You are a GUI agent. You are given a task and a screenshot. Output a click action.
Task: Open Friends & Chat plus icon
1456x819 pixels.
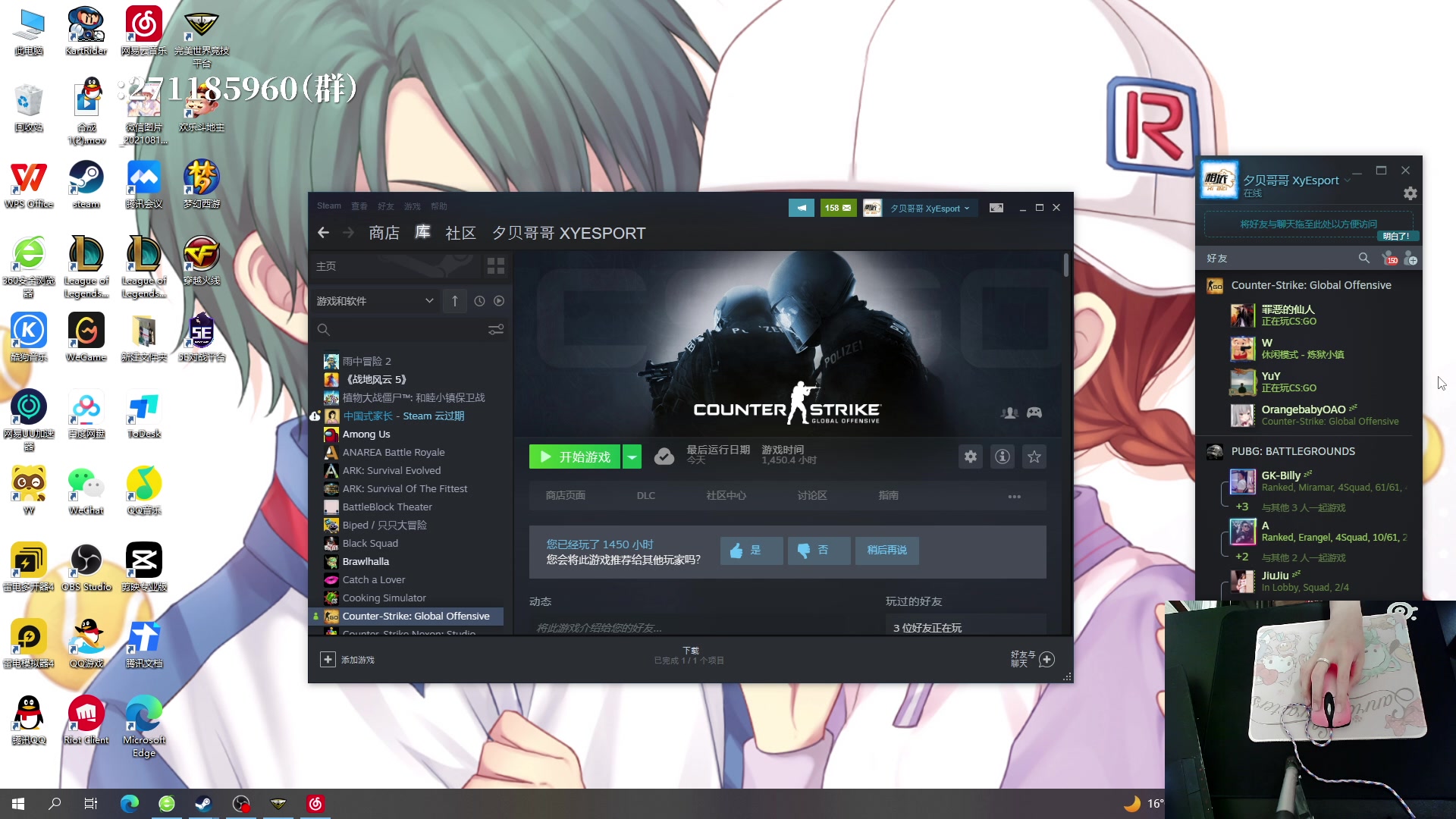click(x=1046, y=659)
